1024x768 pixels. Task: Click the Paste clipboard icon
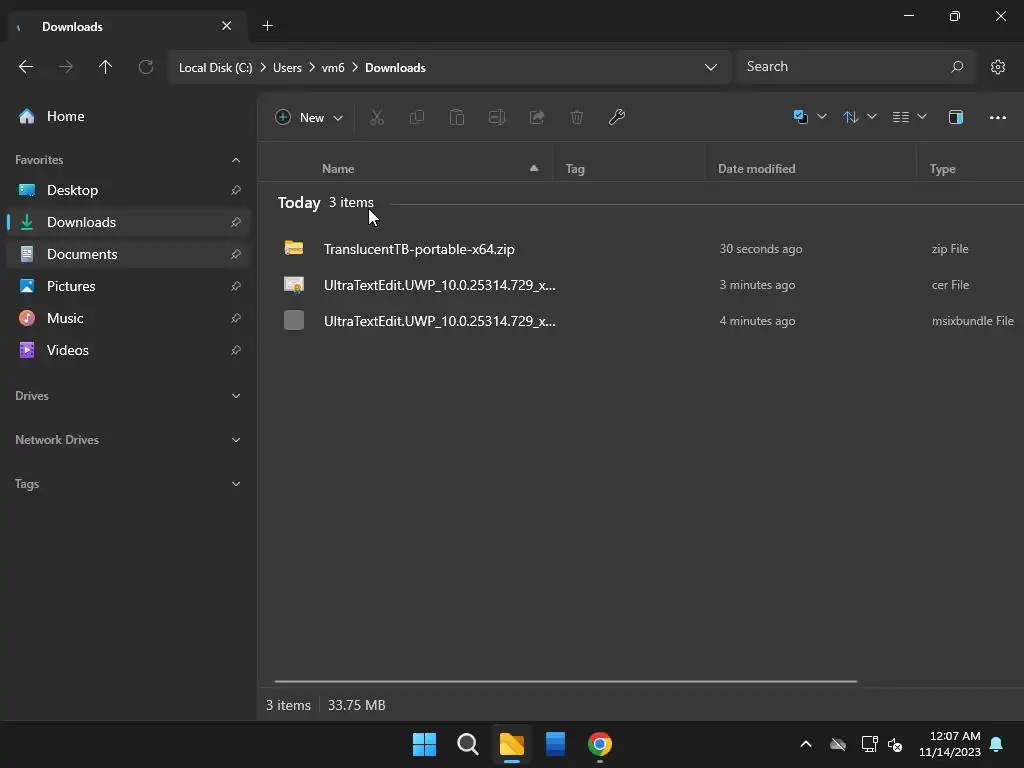click(456, 117)
